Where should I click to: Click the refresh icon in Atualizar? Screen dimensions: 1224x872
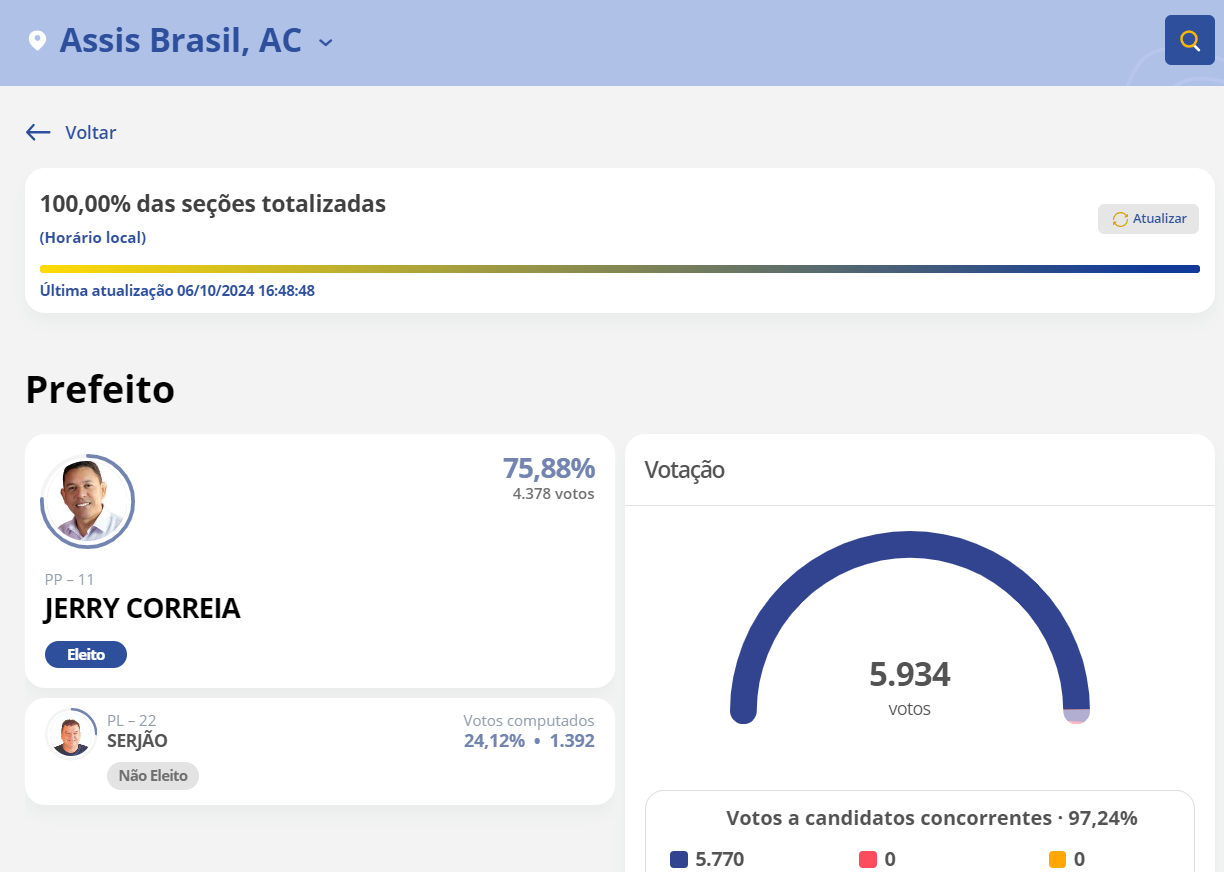(1120, 219)
